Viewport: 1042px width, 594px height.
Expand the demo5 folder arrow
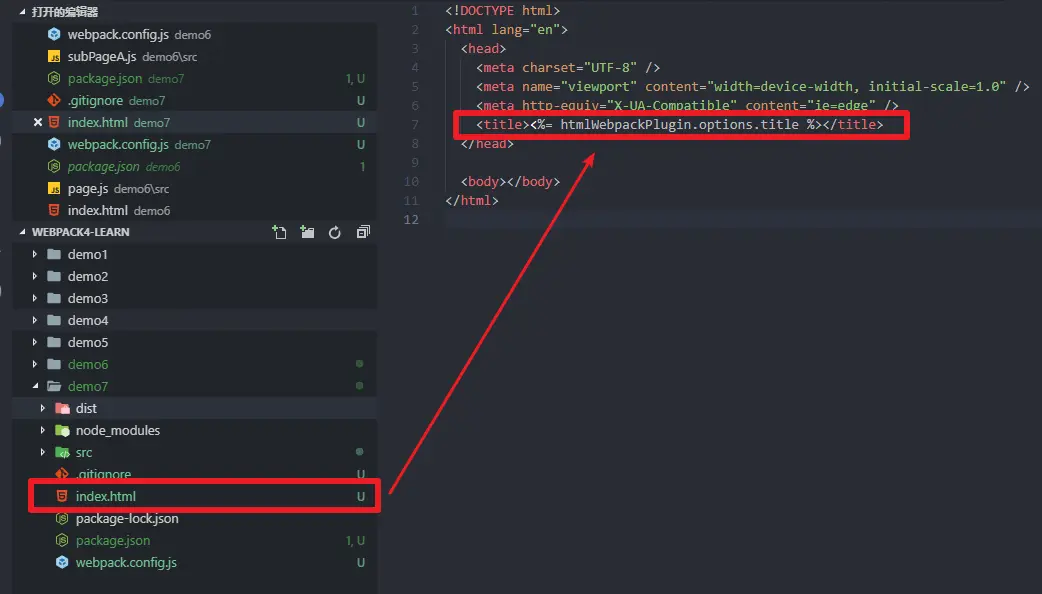click(35, 342)
